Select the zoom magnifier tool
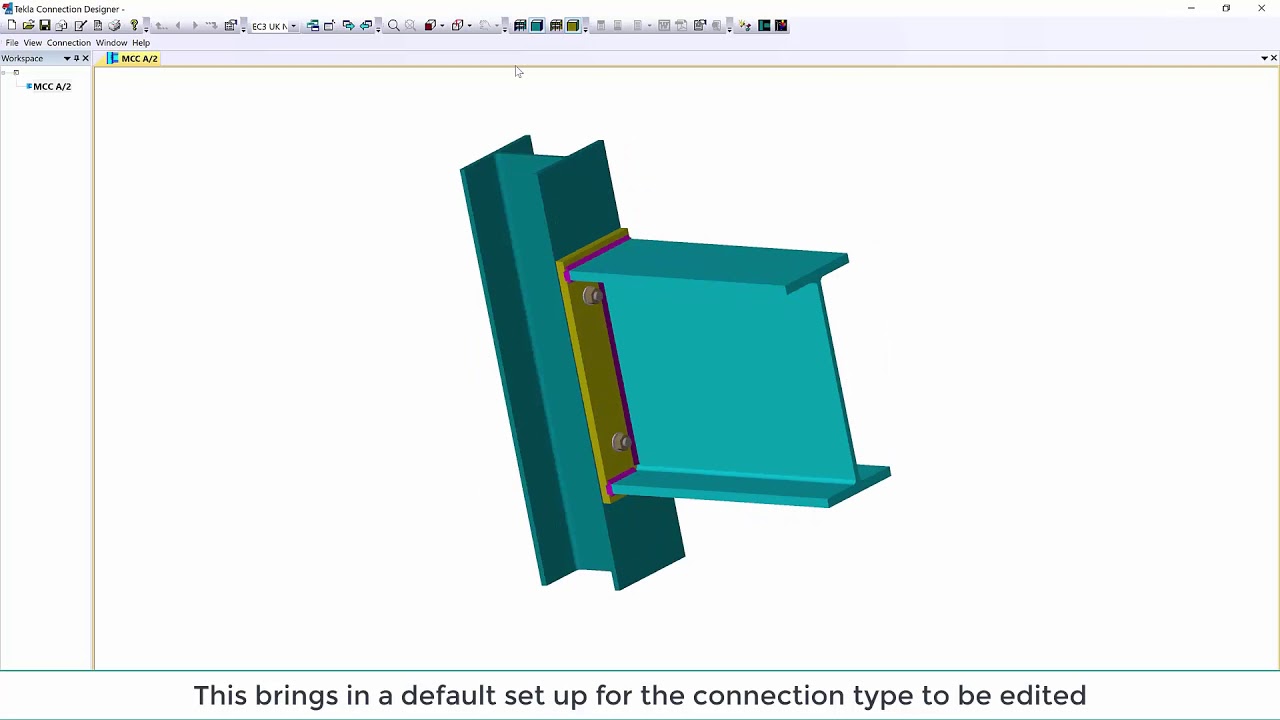Viewport: 1280px width, 720px height. (x=393, y=25)
